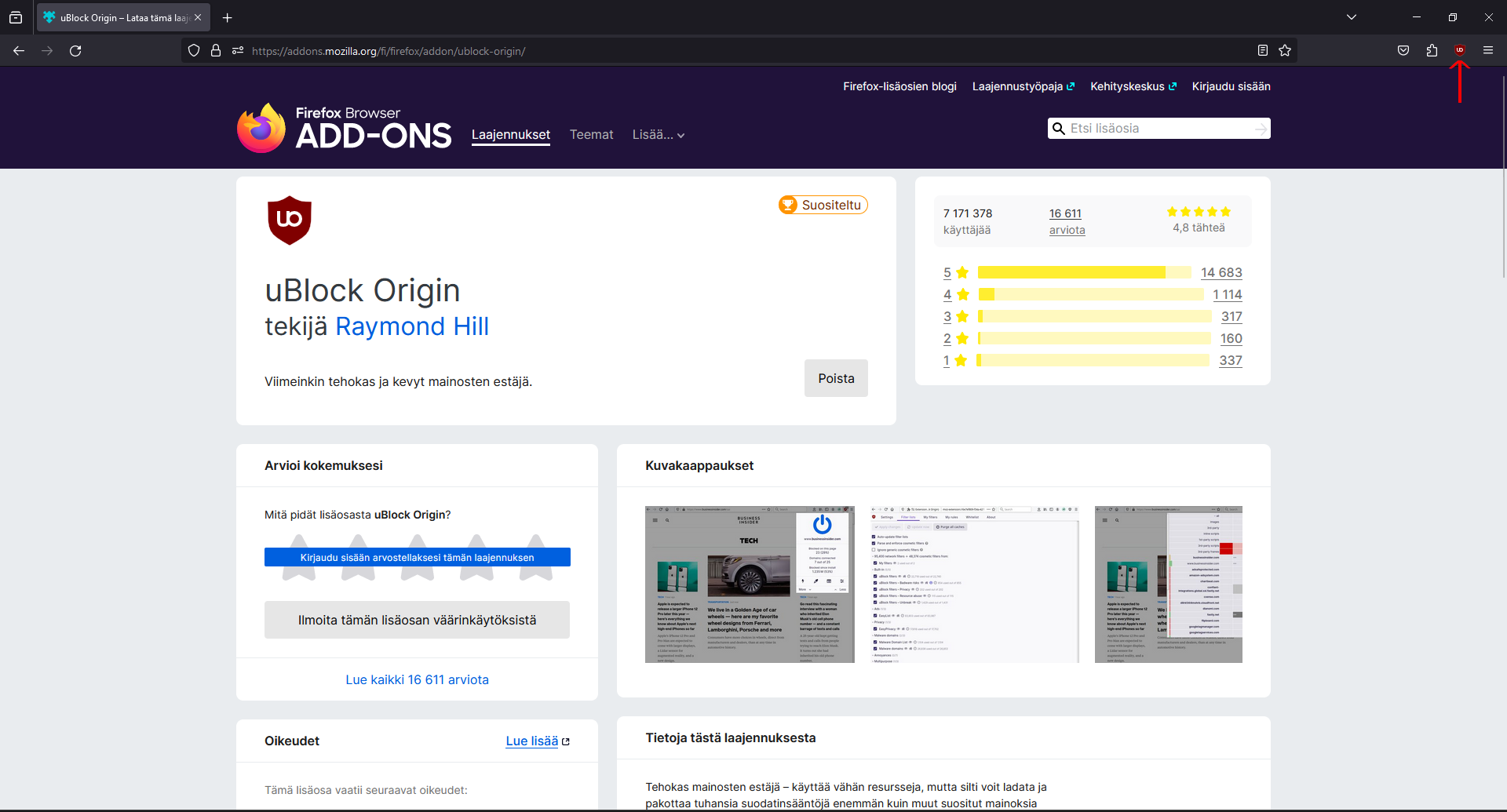The image size is (1507, 812).
Task: Open 'Lue lisää' permissions link
Action: pos(538,741)
